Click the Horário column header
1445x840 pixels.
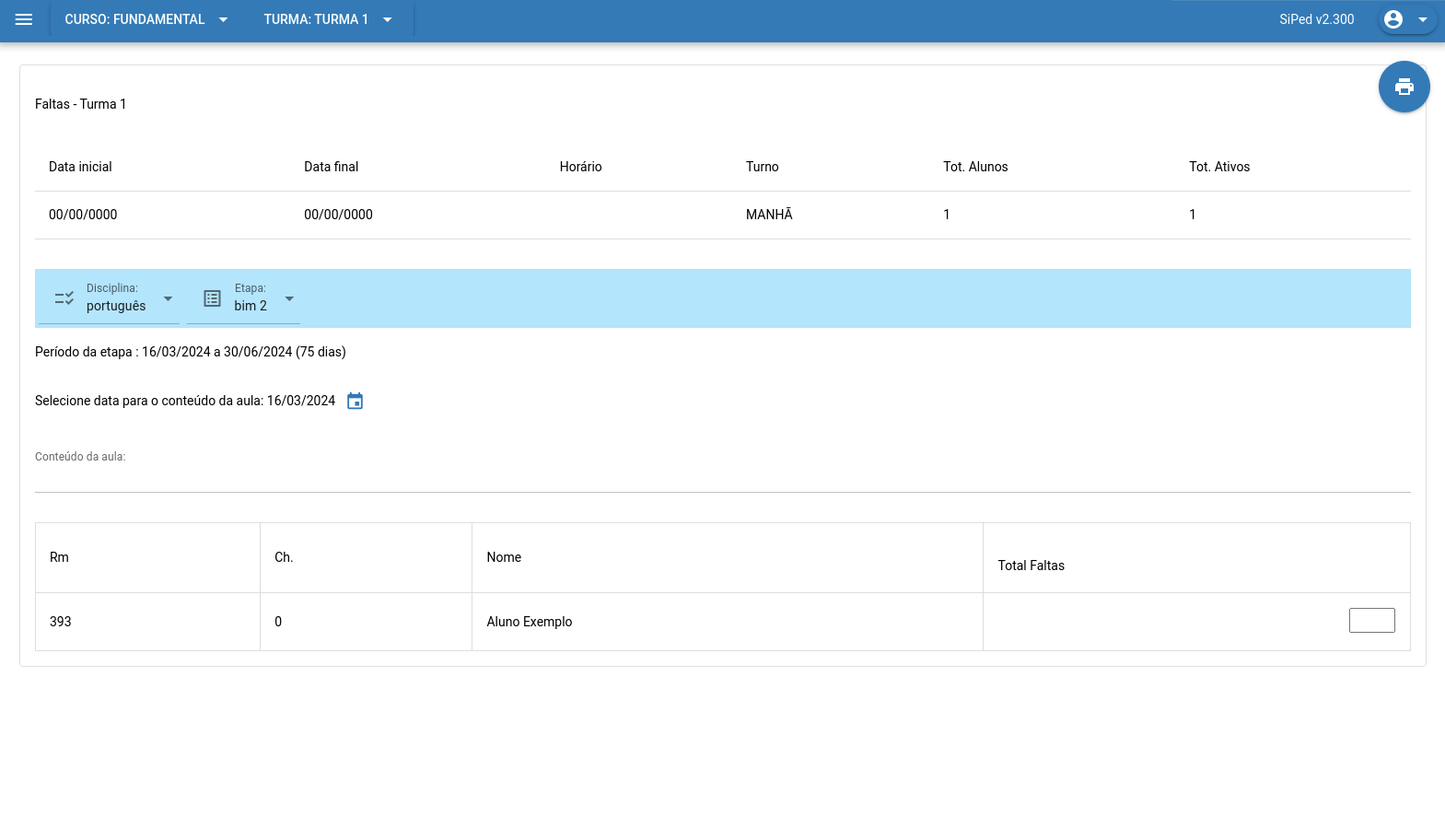tap(580, 167)
